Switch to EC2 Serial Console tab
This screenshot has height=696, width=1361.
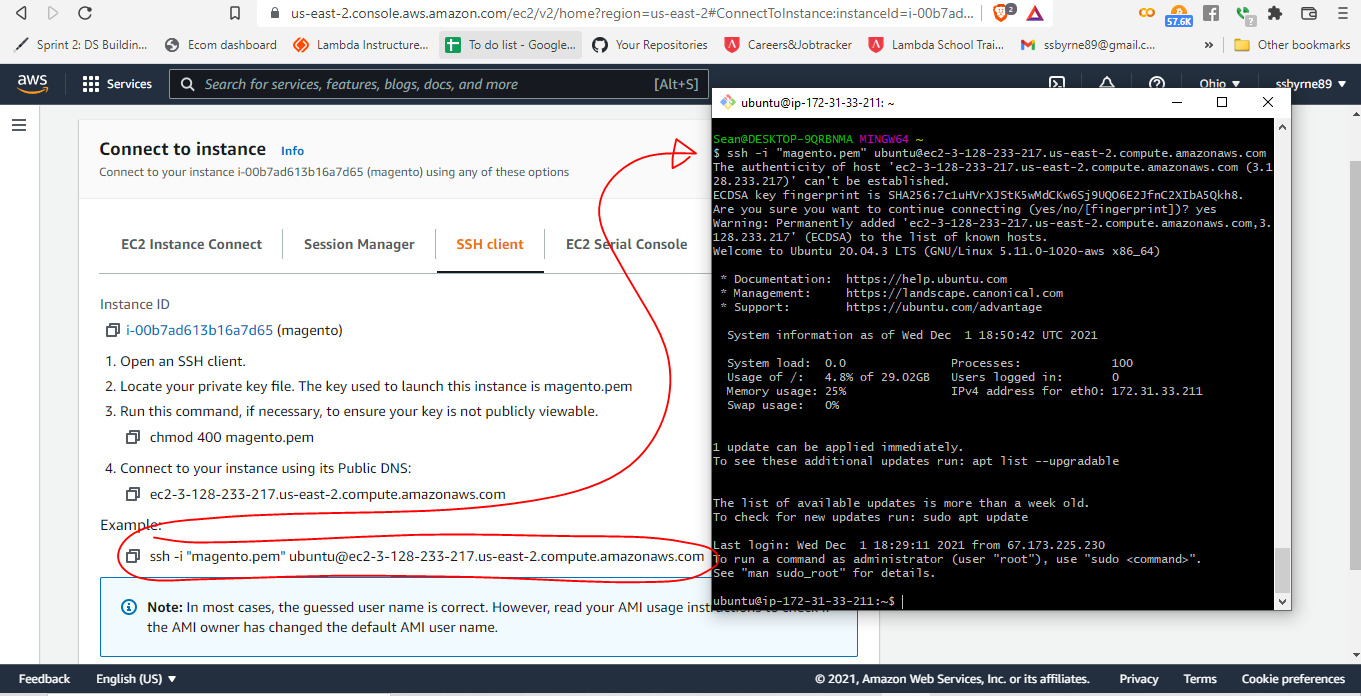coord(626,244)
